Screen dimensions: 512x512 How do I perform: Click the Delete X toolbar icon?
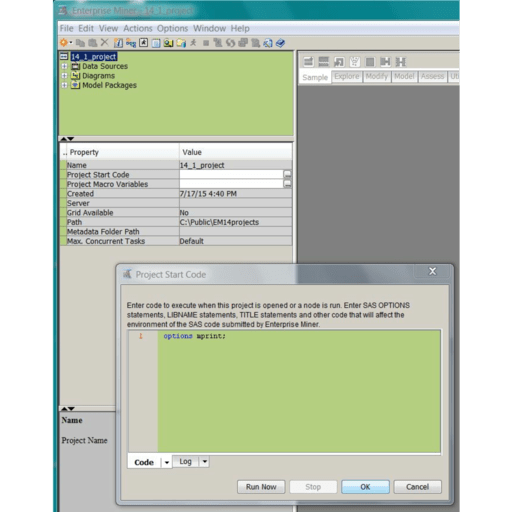tap(105, 42)
